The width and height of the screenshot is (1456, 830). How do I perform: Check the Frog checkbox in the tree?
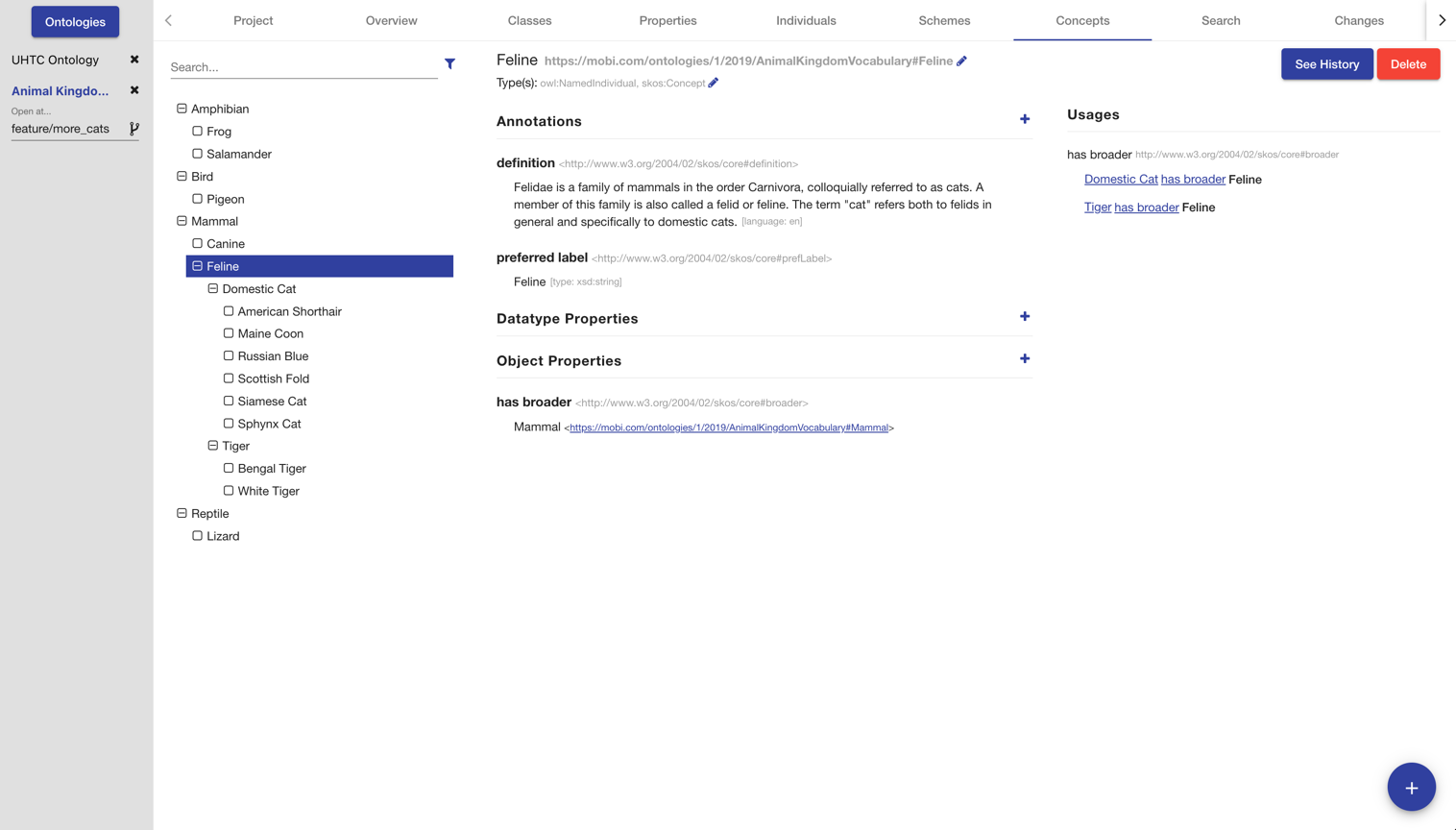(x=197, y=131)
